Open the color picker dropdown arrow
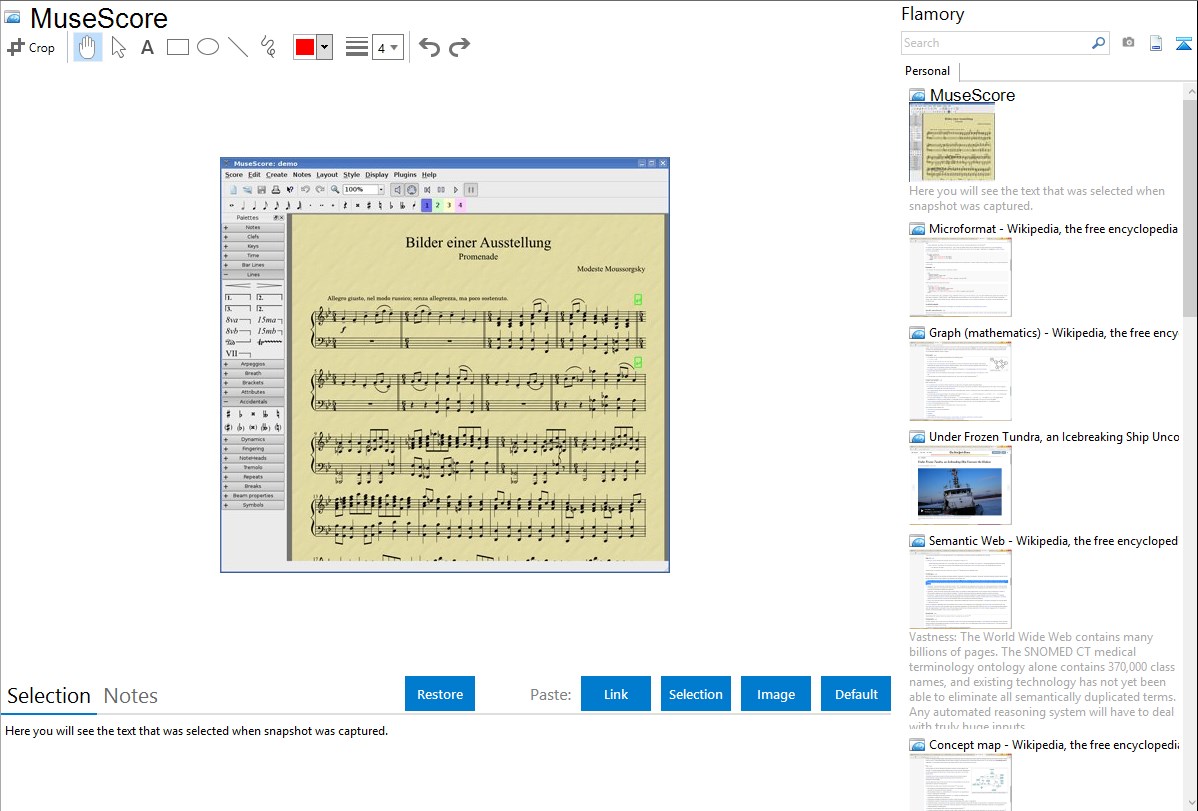 [324, 47]
